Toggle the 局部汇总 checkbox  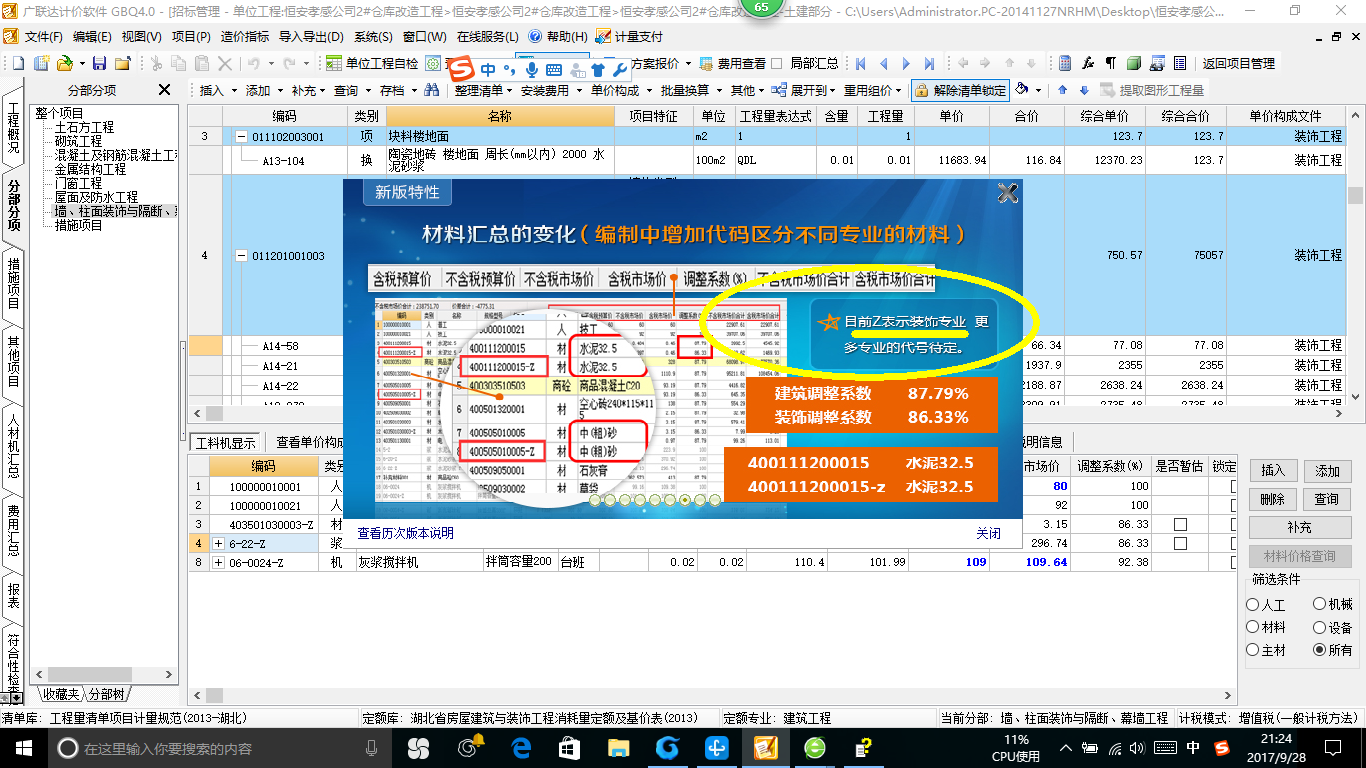(x=777, y=63)
